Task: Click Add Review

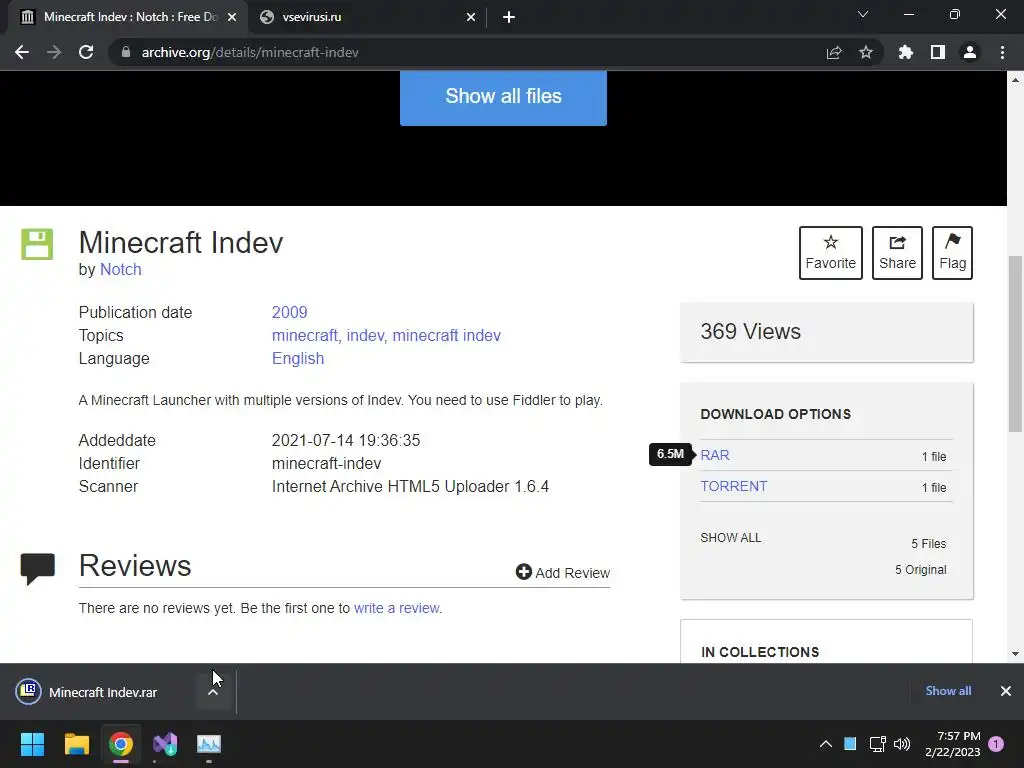Action: point(563,573)
